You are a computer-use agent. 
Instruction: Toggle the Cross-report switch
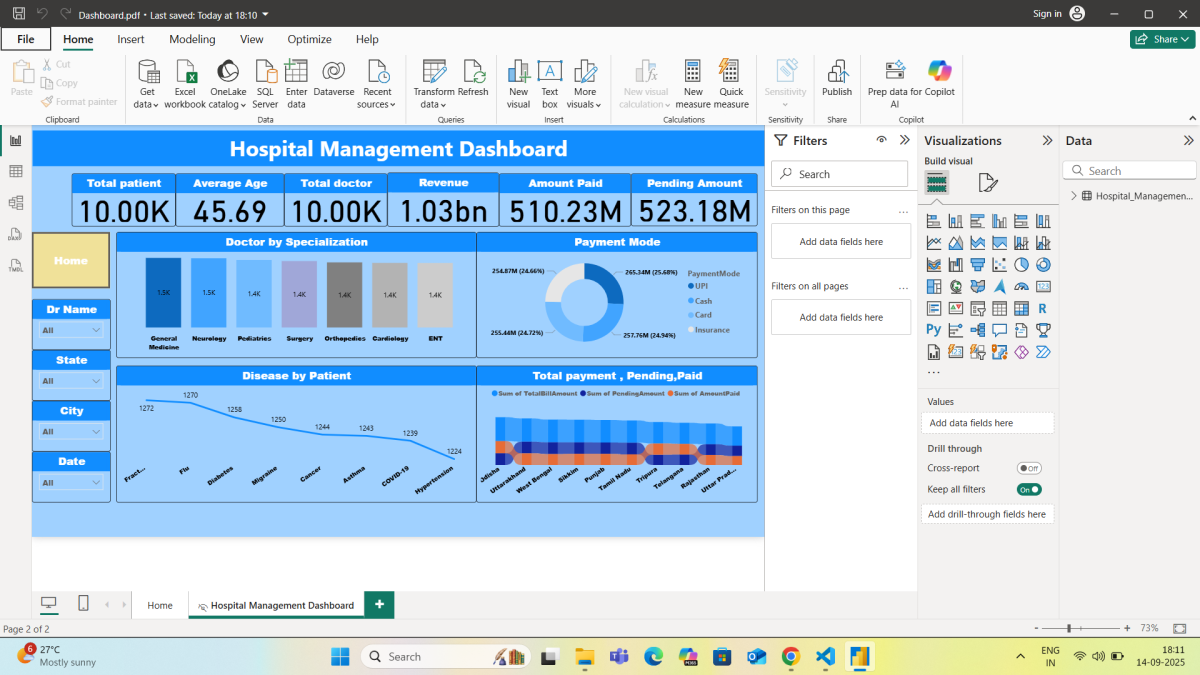coord(1028,468)
